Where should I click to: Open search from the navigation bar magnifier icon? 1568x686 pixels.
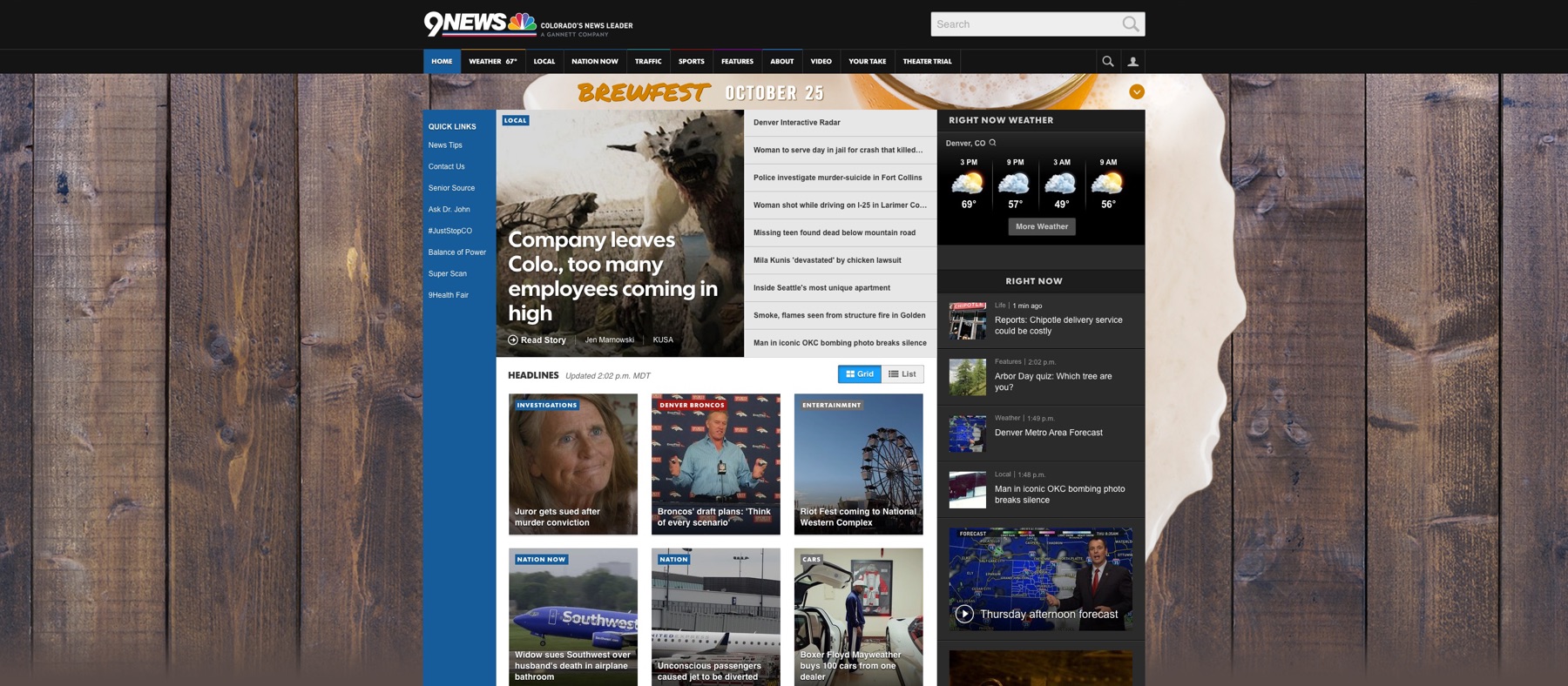pos(1107,61)
